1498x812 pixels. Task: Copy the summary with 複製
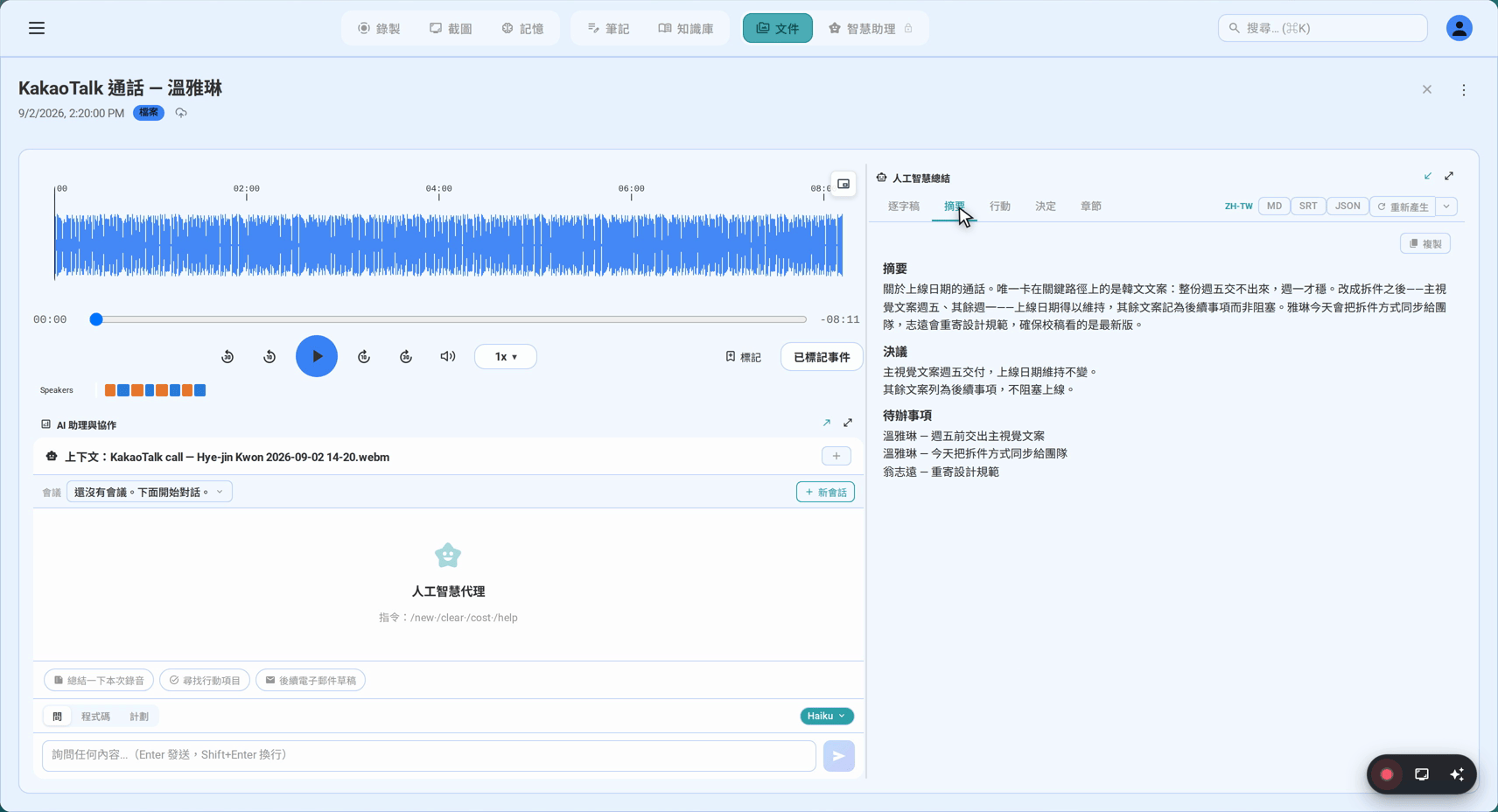click(1425, 243)
